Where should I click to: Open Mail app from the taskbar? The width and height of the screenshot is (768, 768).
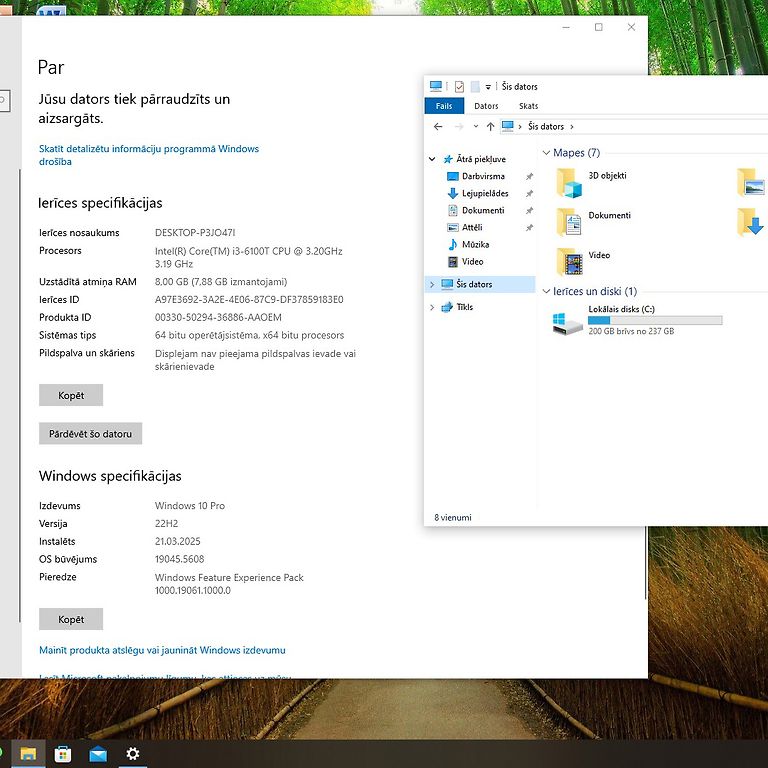pos(98,754)
